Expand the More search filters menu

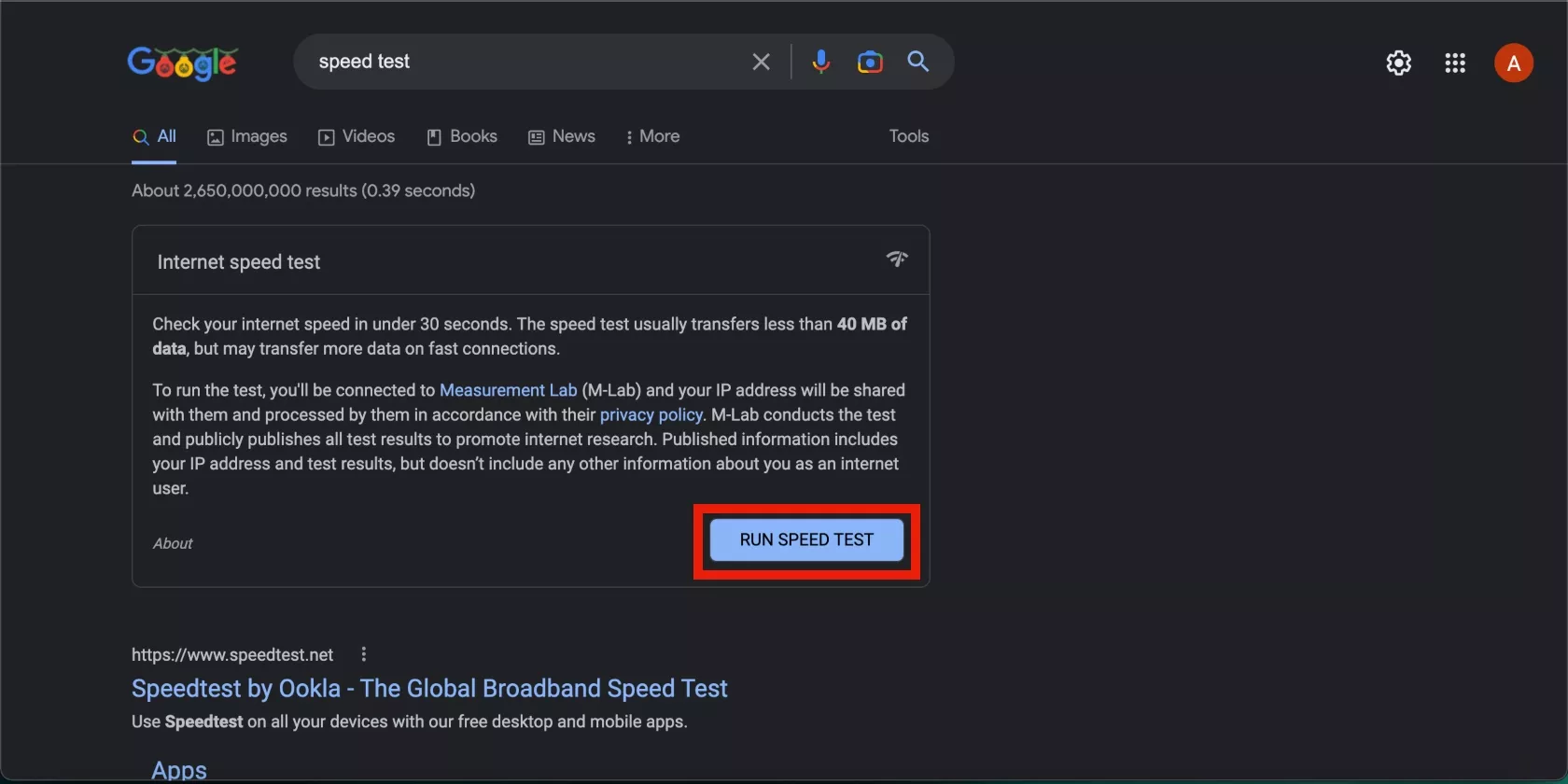(x=652, y=136)
